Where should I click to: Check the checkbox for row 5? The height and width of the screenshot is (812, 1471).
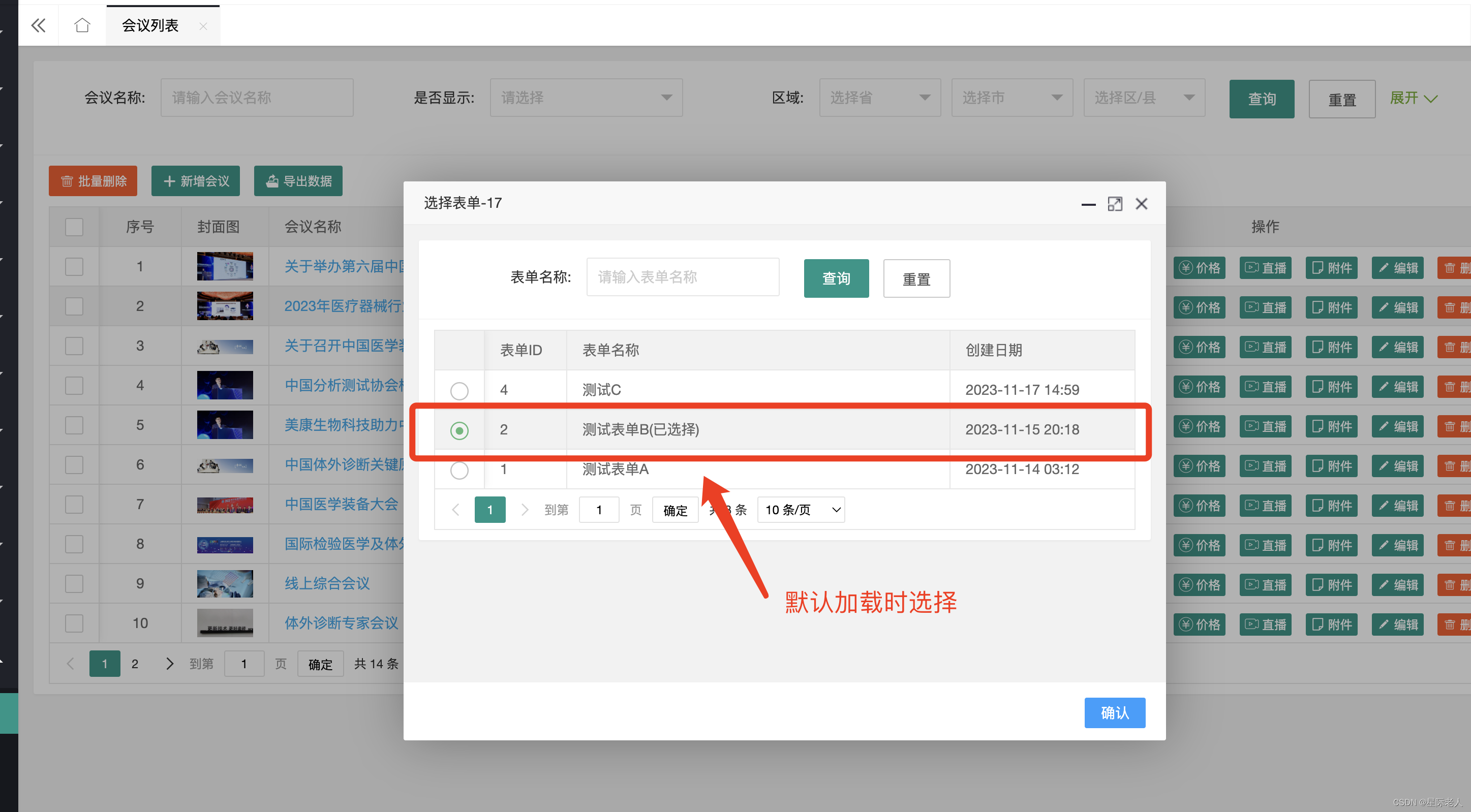74,425
